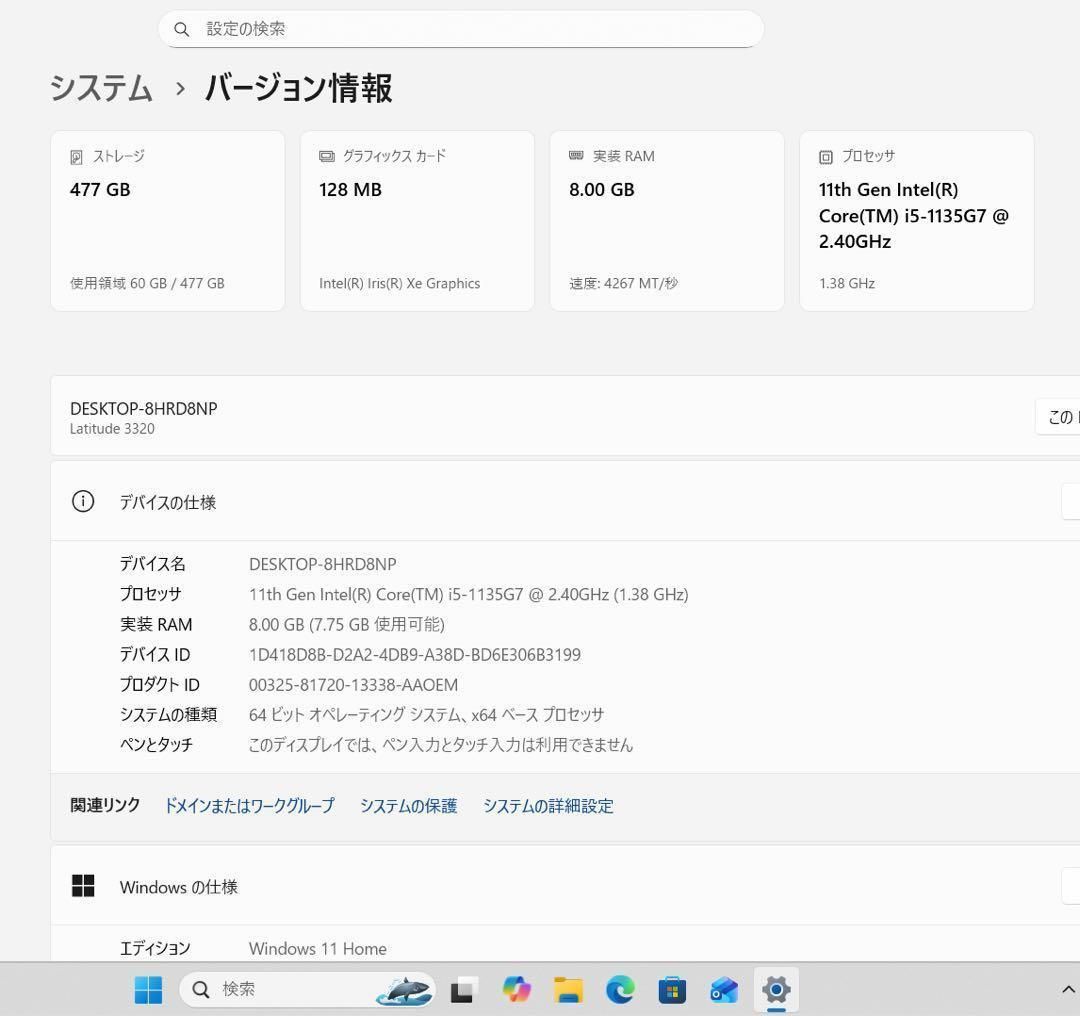The image size is (1080, 1016).
Task: Open the Microsoft Store from the taskbar
Action: (672, 990)
